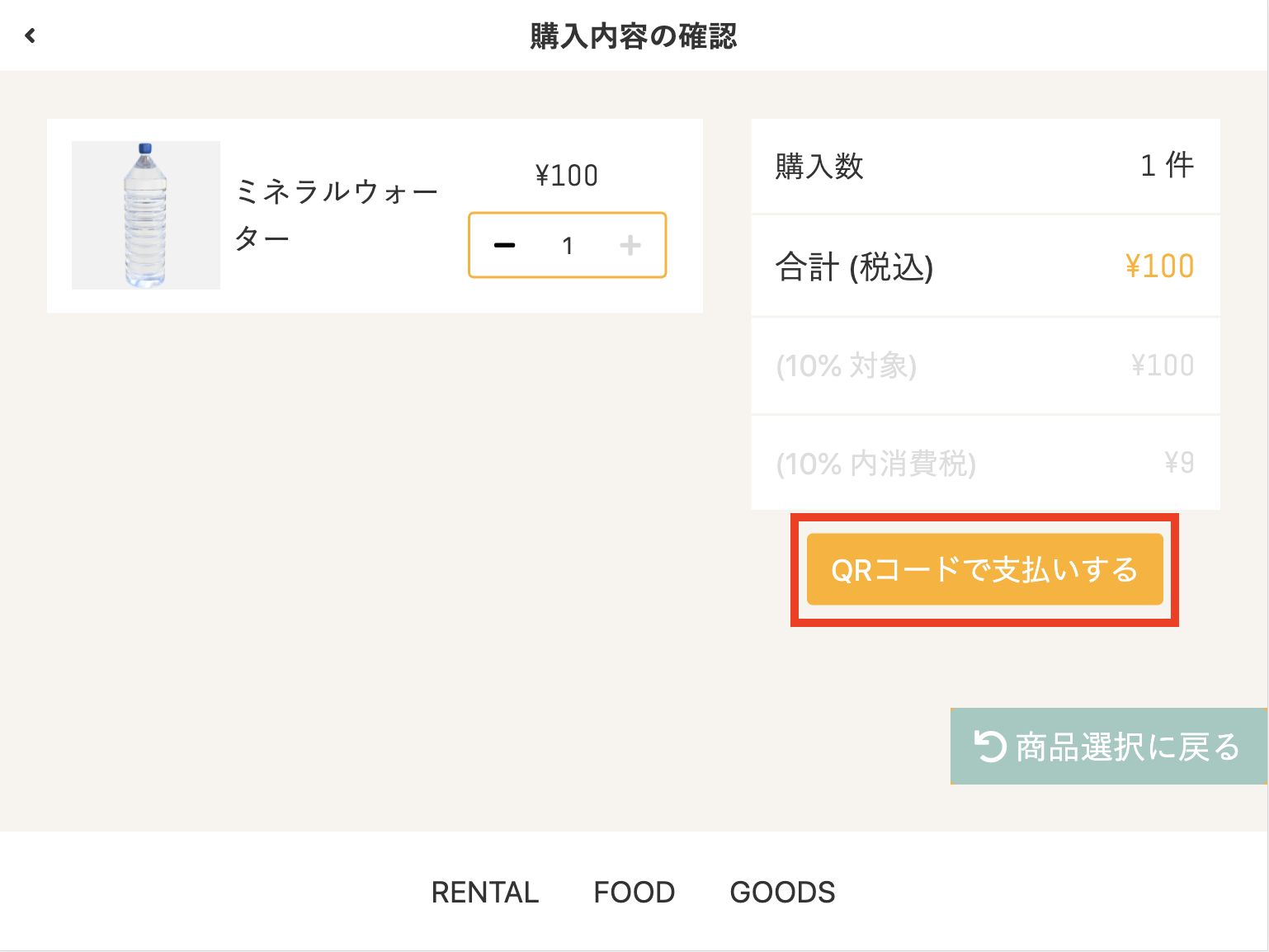1269x952 pixels.
Task: Open the FOOD tab
Action: click(634, 892)
